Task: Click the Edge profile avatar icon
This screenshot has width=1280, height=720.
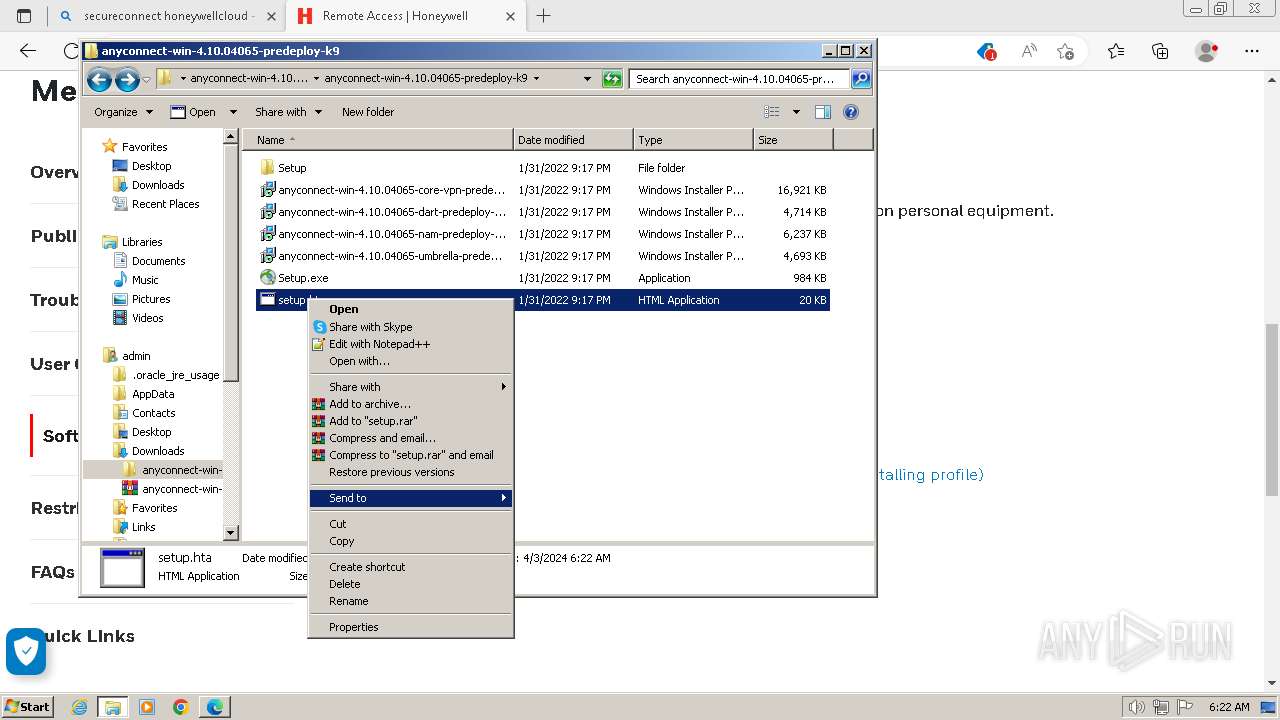Action: click(x=1207, y=51)
